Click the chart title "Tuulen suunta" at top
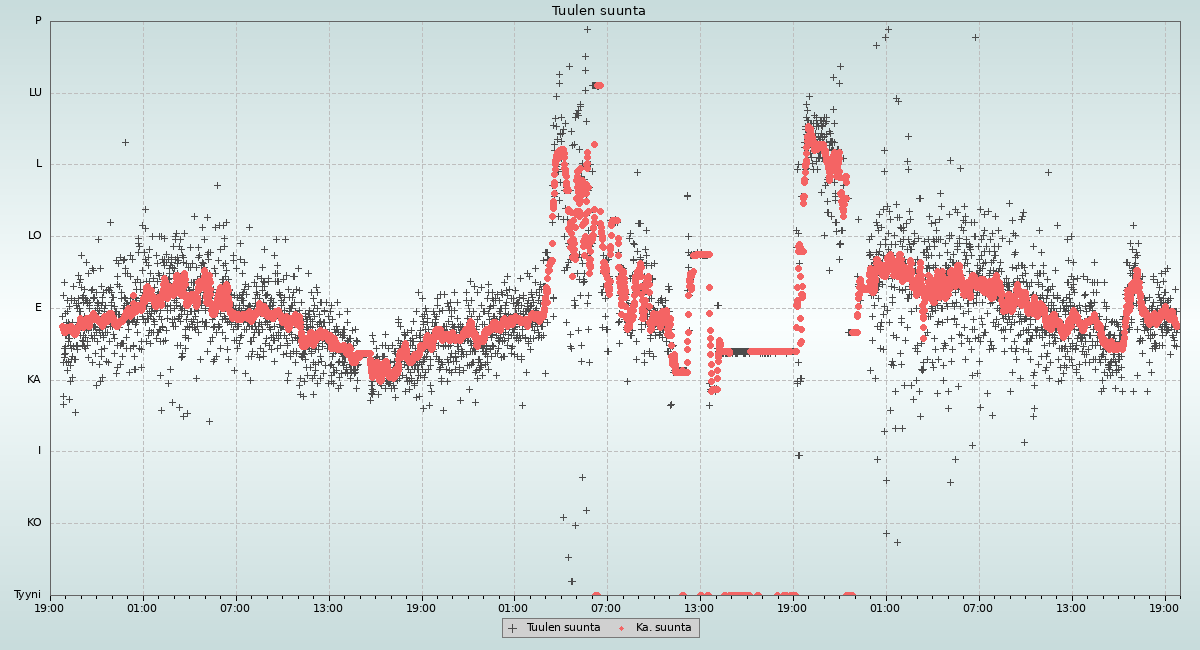The height and width of the screenshot is (650, 1200). tap(599, 11)
